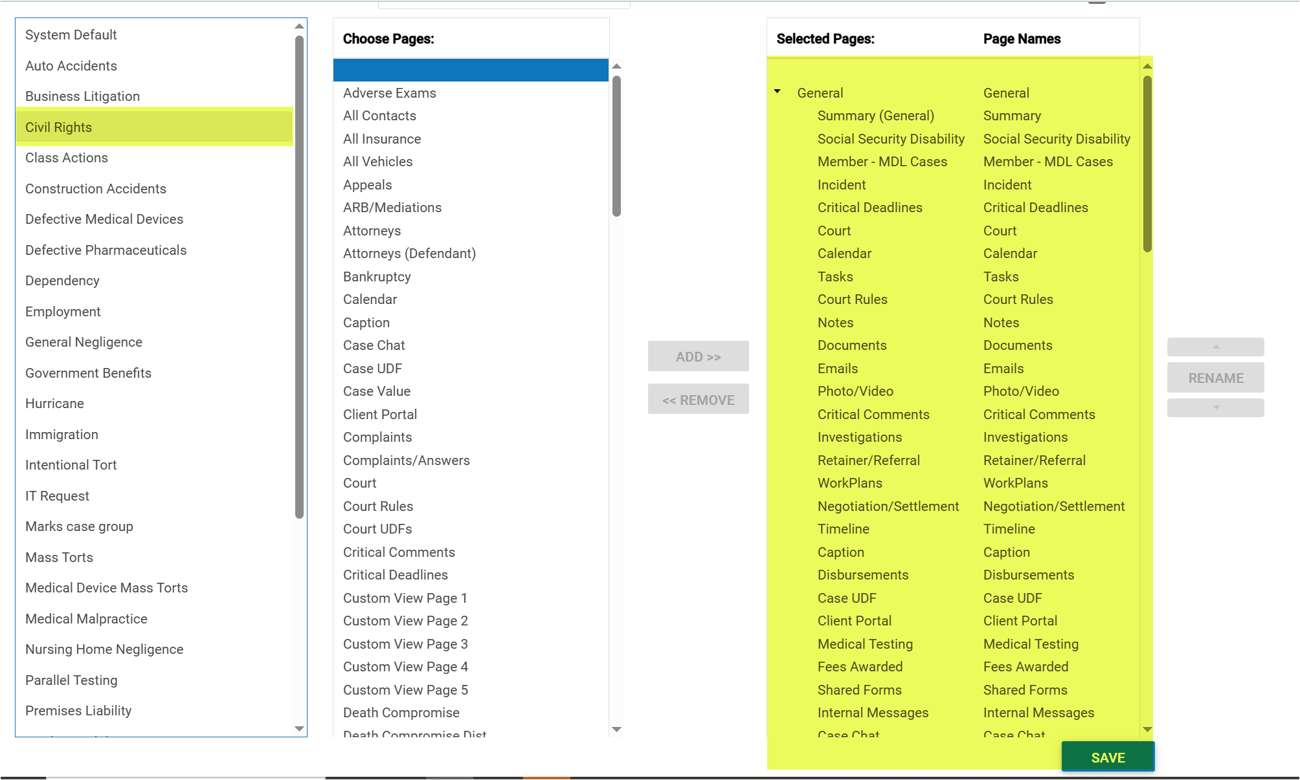
Task: Click the RENAME button
Action: click(x=1215, y=378)
